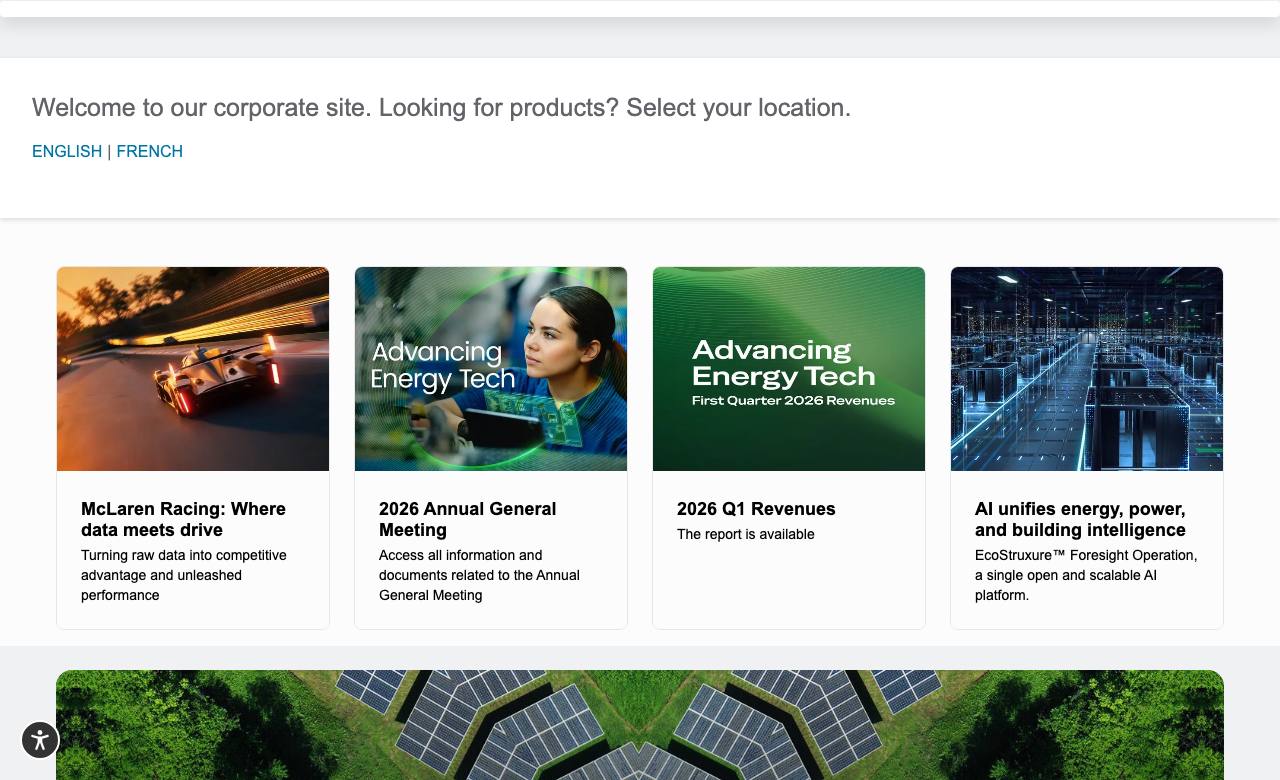Open the First Quarter 2026 Revenues image

(789, 369)
